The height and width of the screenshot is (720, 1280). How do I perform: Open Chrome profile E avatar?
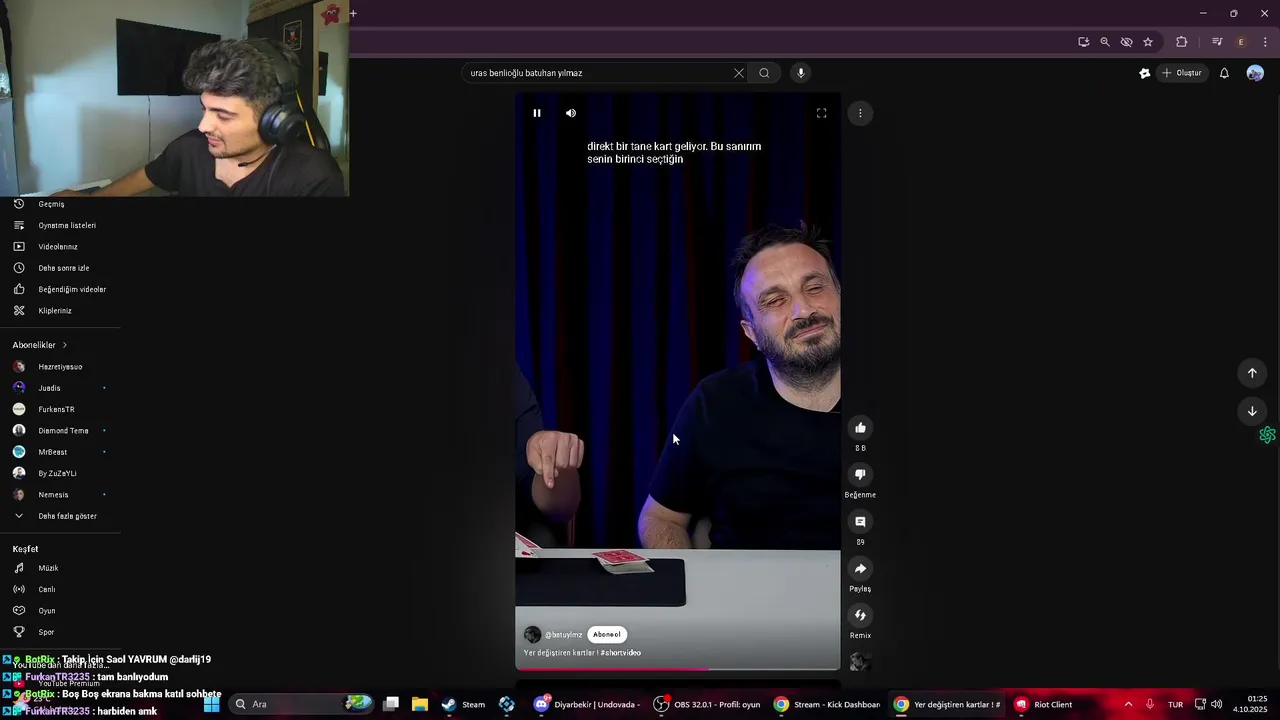point(1241,42)
